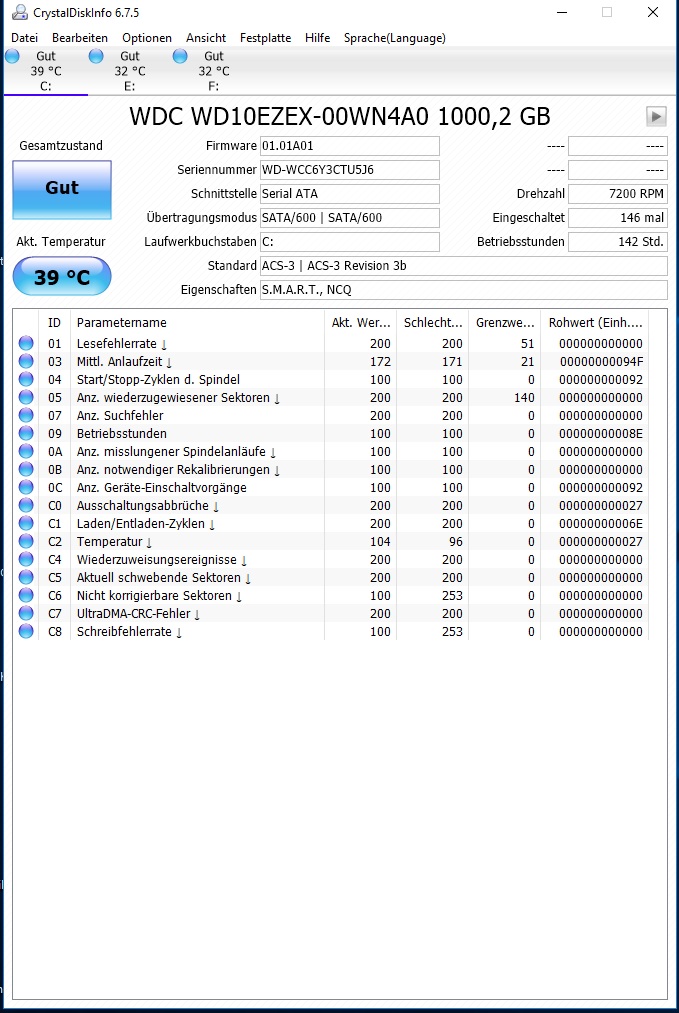The image size is (679, 1013).
Task: Open the Ansicht menu
Action: (x=206, y=38)
